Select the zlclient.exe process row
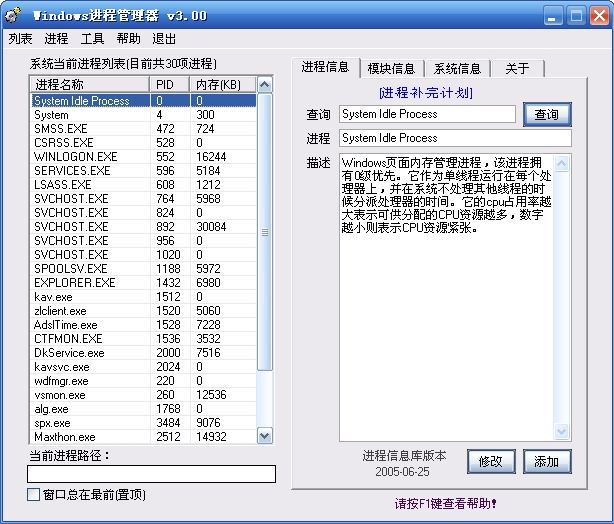 (144, 311)
